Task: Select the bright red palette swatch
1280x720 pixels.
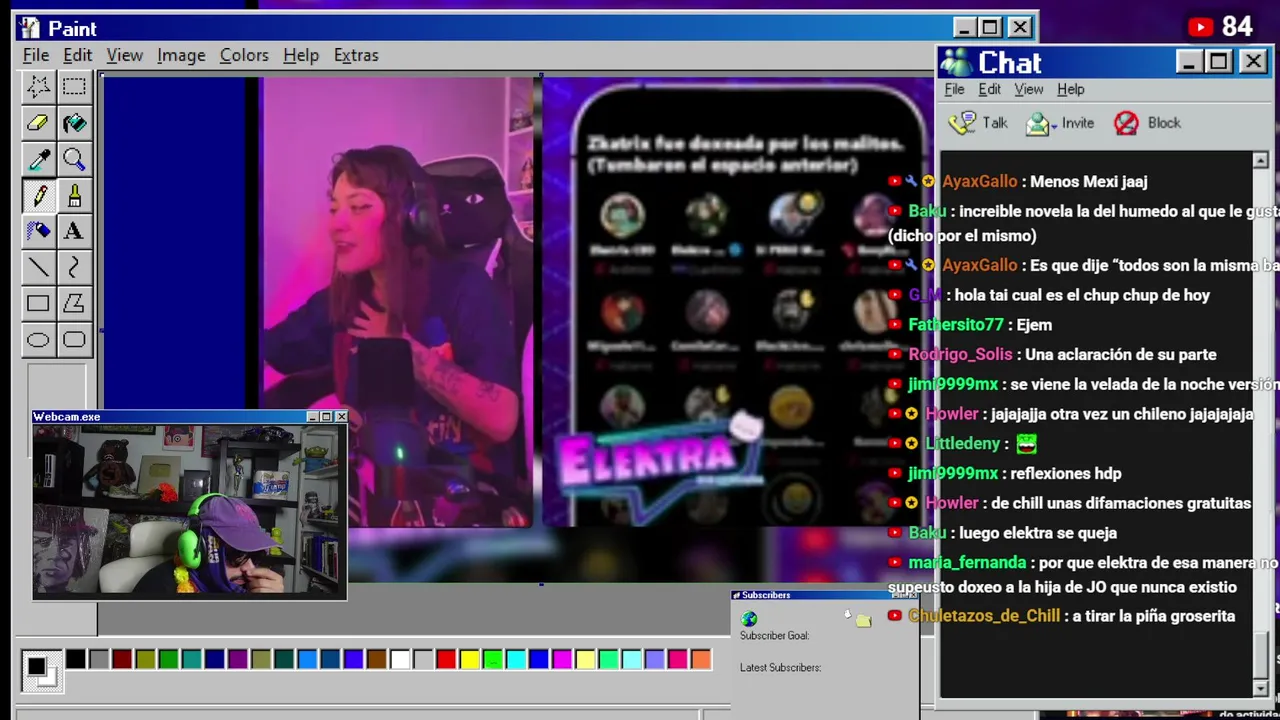Action: click(x=446, y=659)
